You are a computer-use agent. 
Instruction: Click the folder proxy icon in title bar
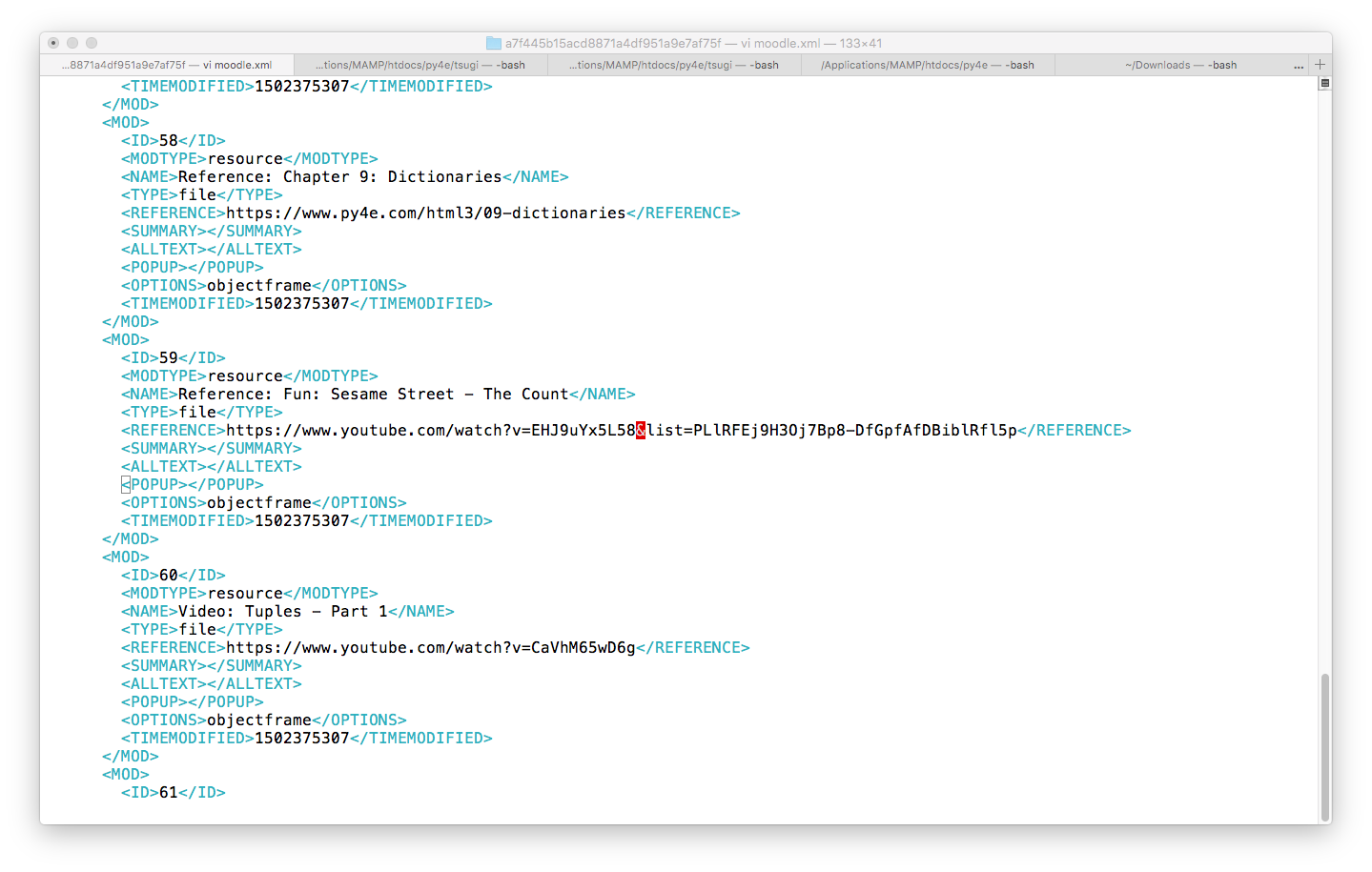click(494, 43)
